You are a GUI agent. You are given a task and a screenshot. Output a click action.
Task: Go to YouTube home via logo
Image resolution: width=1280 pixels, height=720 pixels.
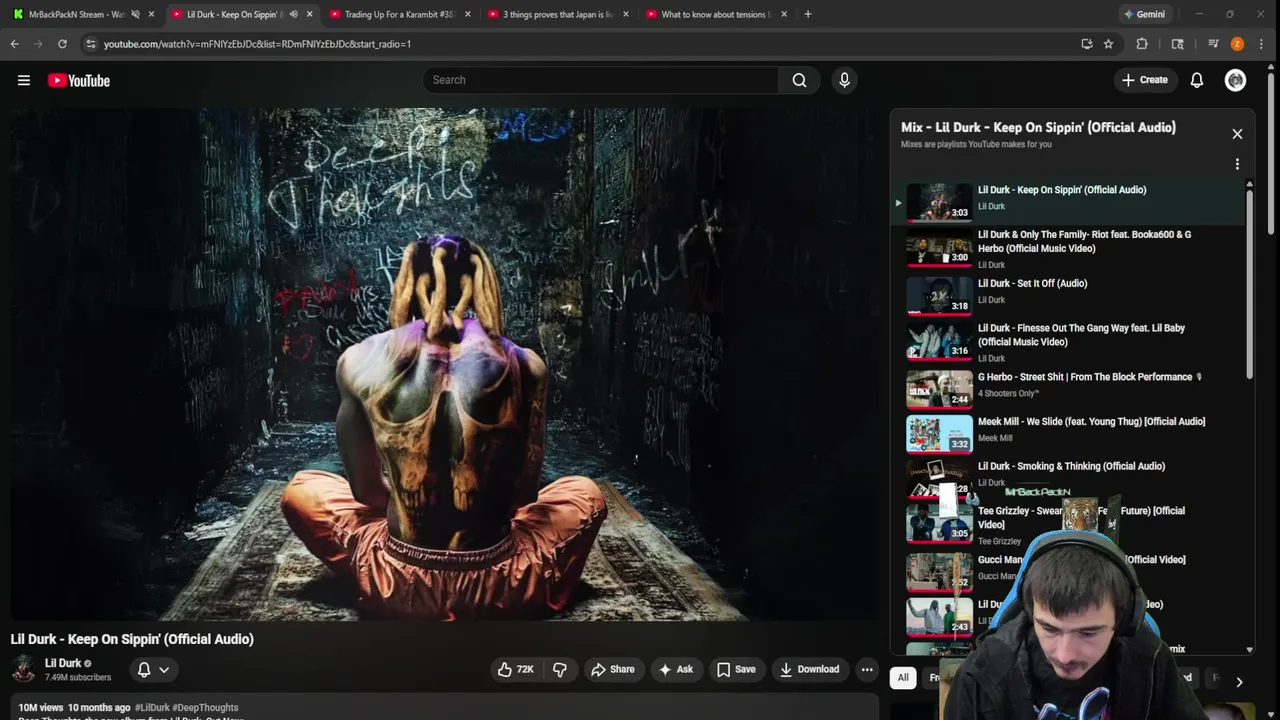coord(78,80)
